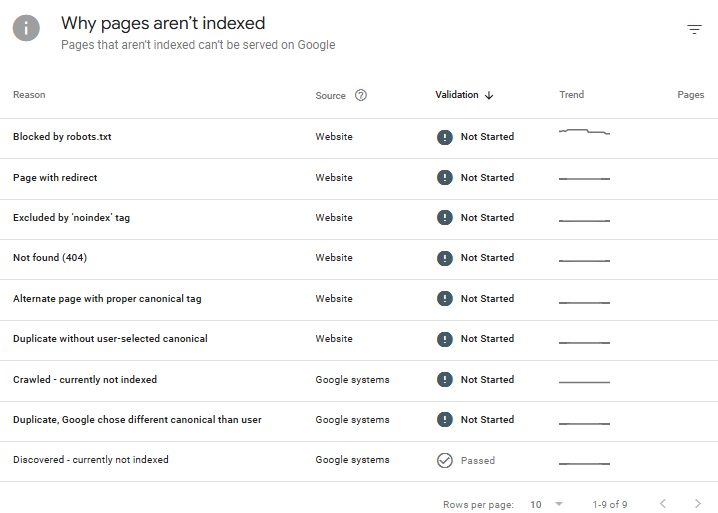Click the Source column help icon
The height and width of the screenshot is (513, 718).
pos(361,96)
